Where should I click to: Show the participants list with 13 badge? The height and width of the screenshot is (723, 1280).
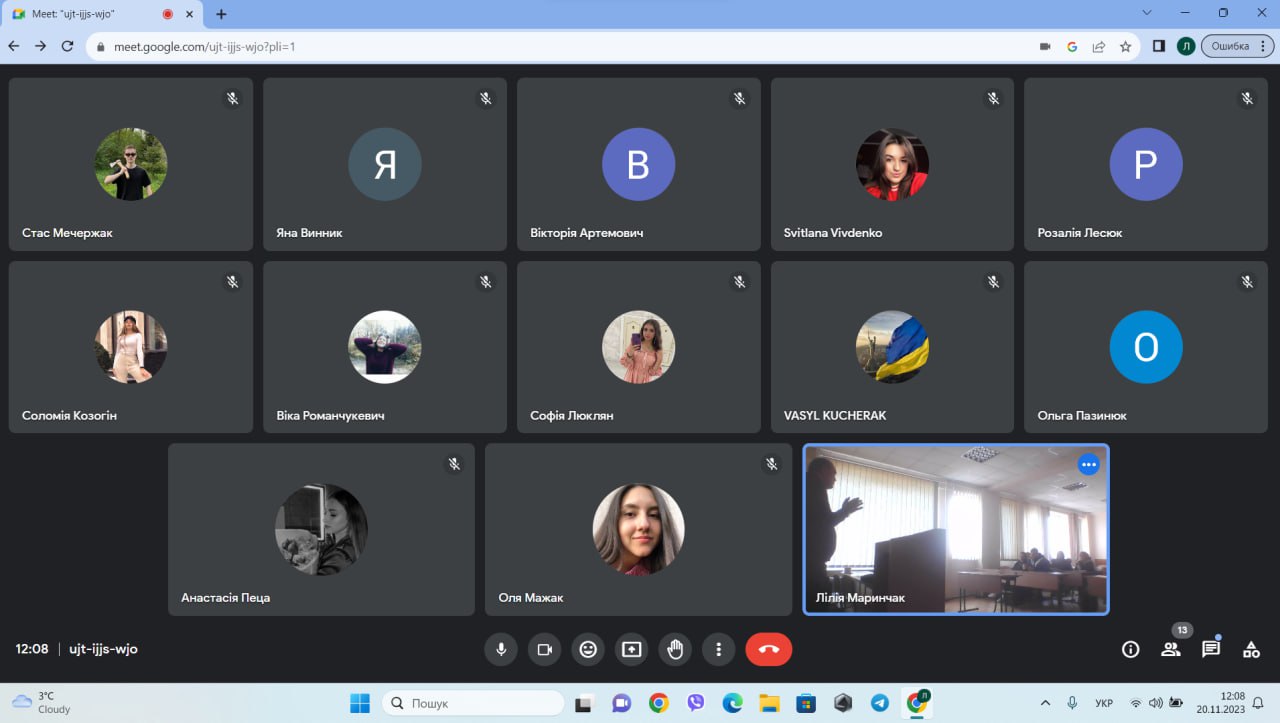(x=1170, y=649)
